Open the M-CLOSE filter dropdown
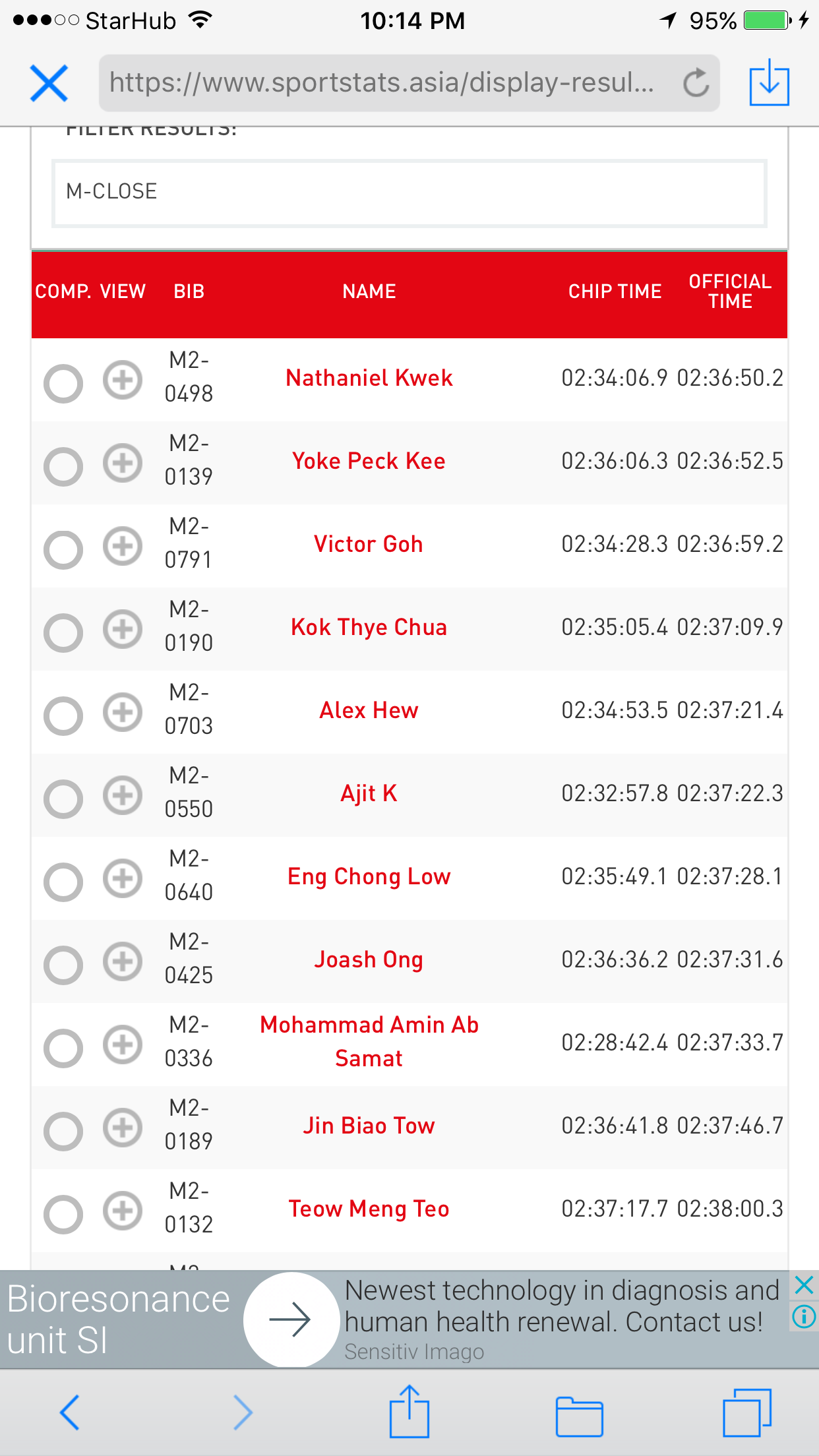The width and height of the screenshot is (819, 1456). coord(409,193)
